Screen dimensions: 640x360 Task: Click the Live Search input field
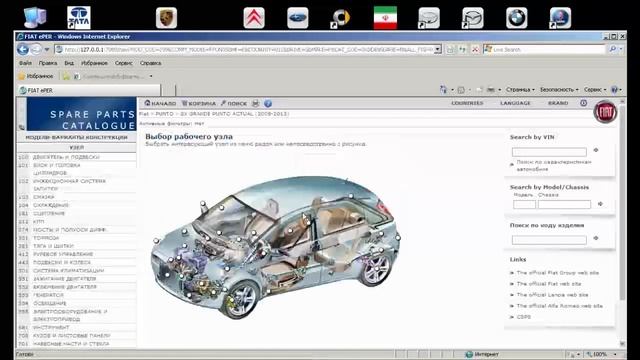[548, 49]
